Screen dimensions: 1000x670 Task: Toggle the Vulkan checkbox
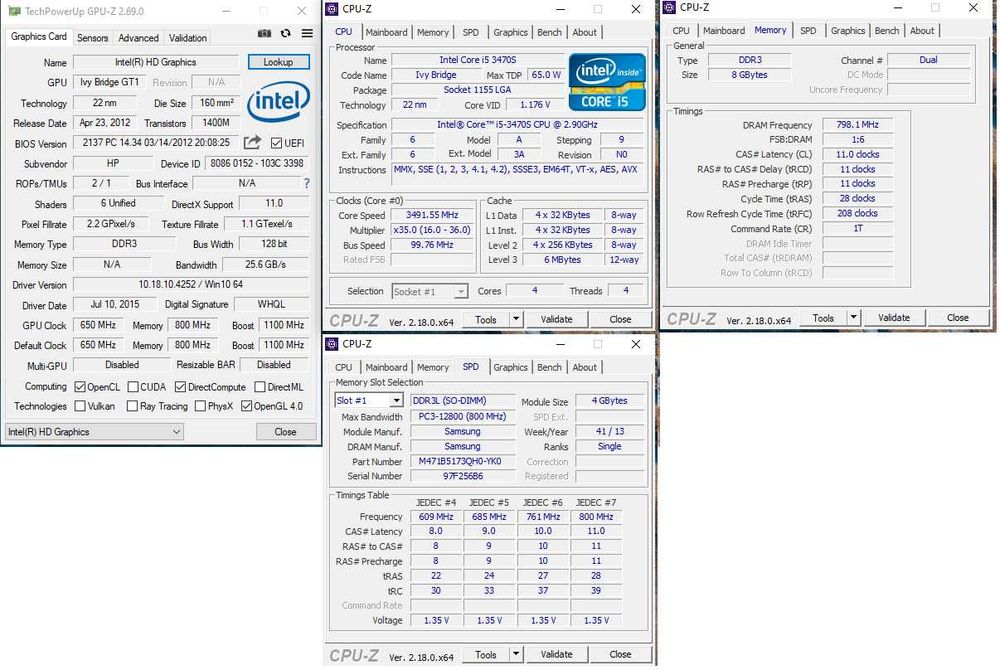[80, 406]
